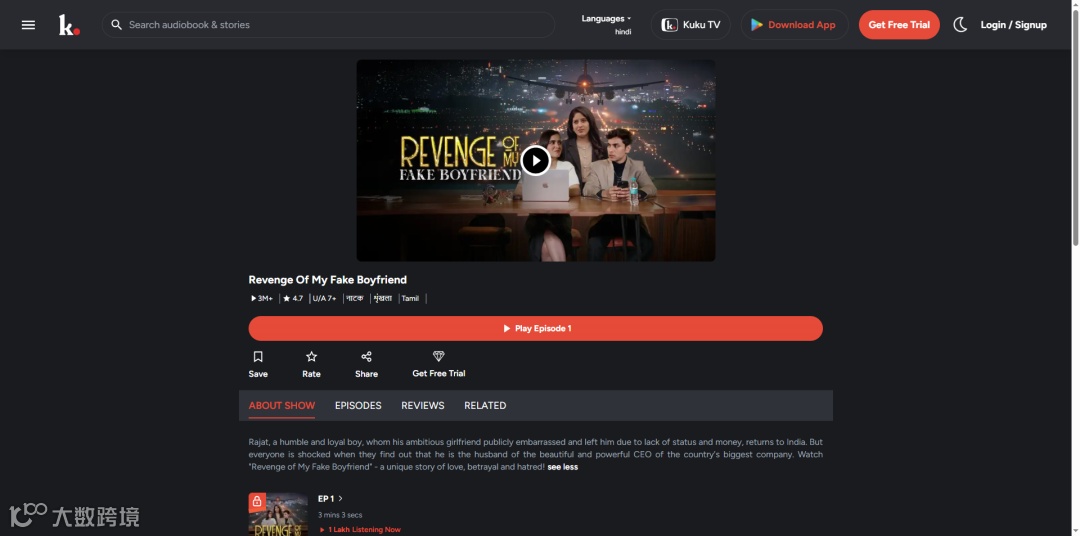This screenshot has width=1080, height=536.
Task: Open Login / Signup
Action: 1013,25
